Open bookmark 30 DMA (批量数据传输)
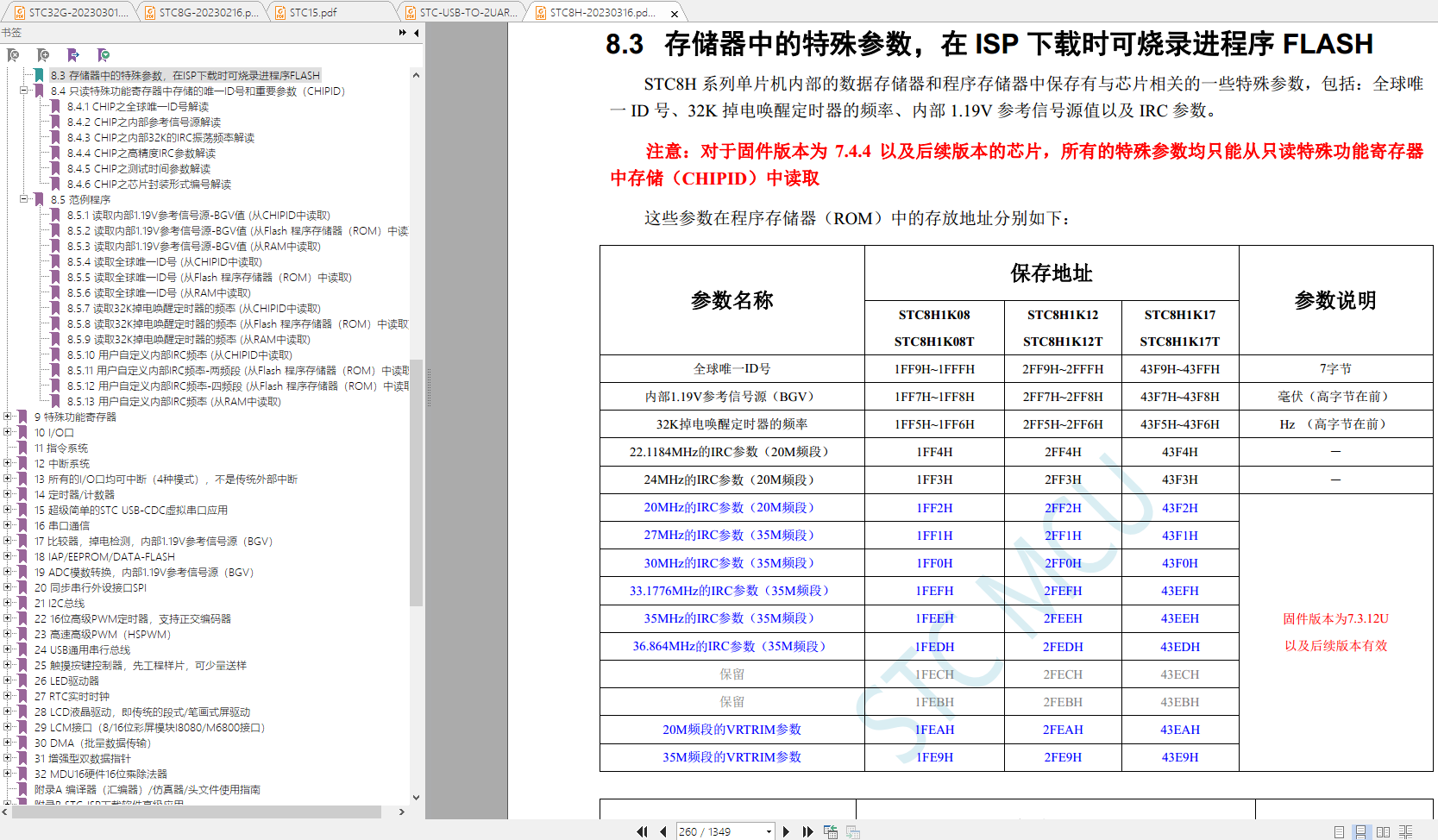Screen dimensions: 1438x840 92,743
